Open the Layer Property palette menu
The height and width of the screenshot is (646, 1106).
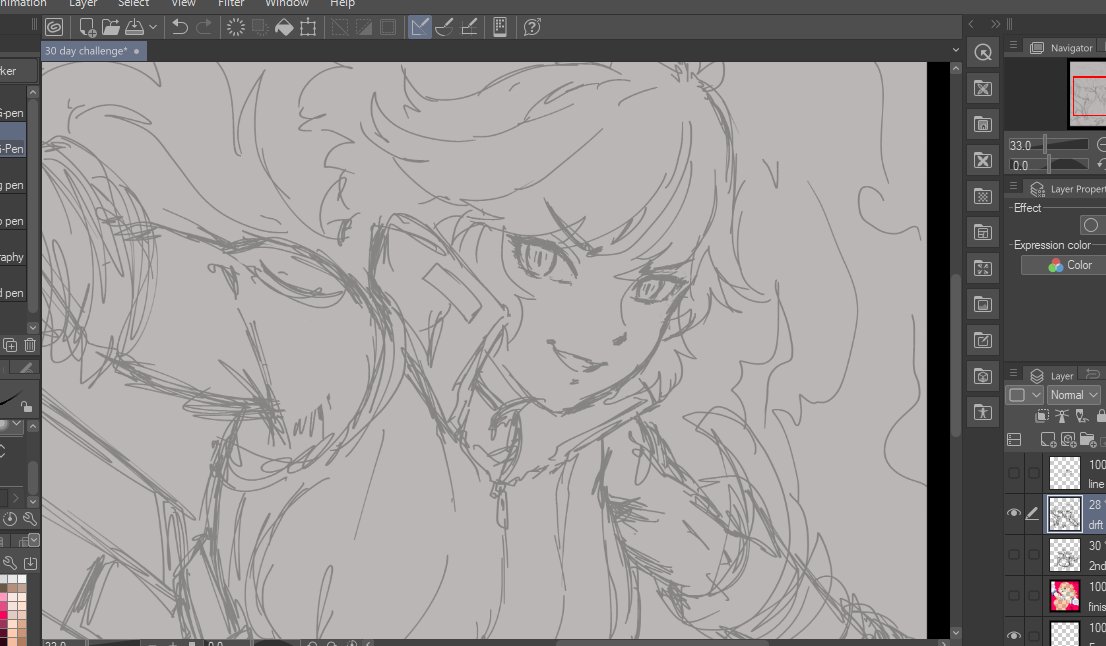pos(1014,186)
